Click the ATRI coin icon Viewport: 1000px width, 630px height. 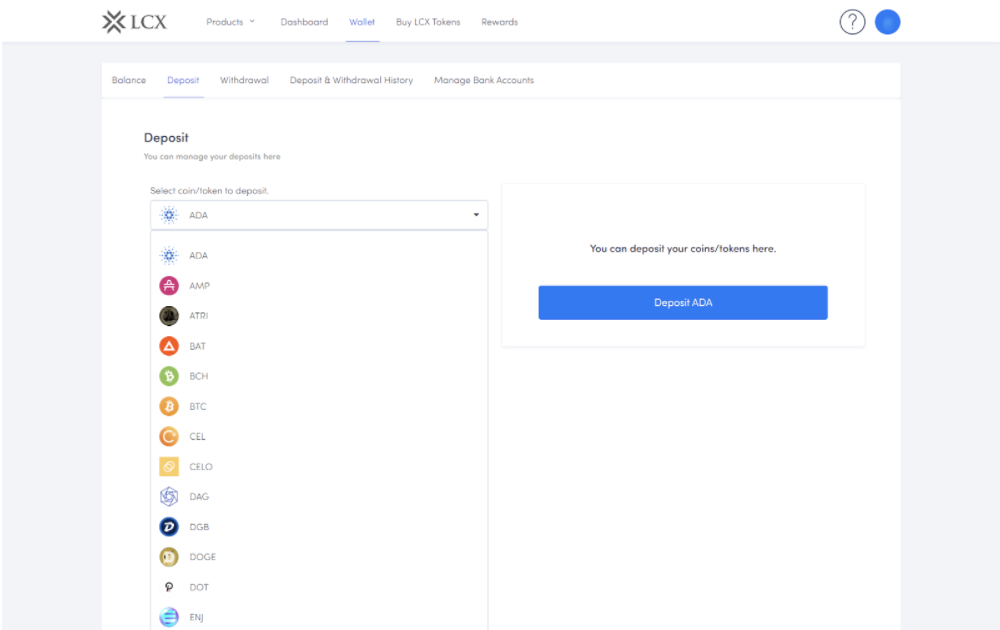pos(169,316)
